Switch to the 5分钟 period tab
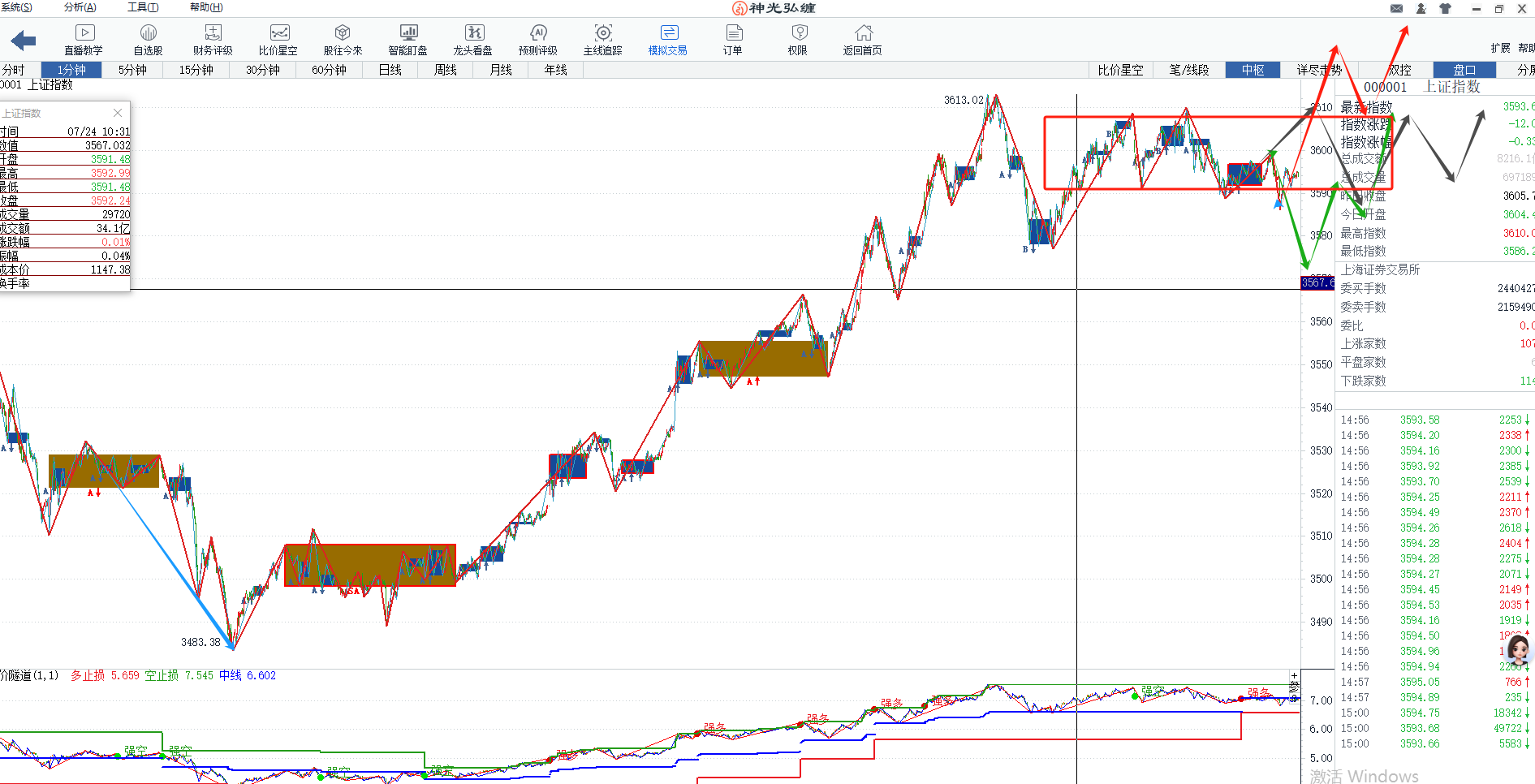 click(x=132, y=70)
